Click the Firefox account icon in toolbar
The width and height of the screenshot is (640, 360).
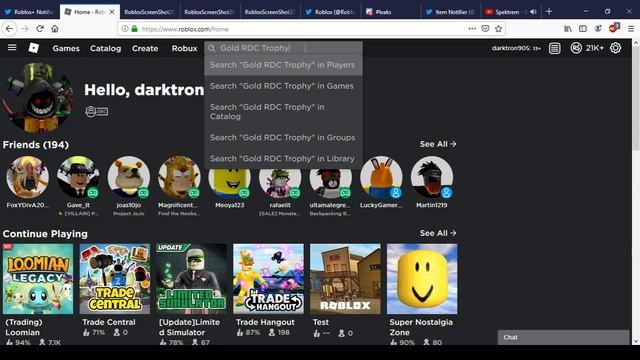pos(598,29)
